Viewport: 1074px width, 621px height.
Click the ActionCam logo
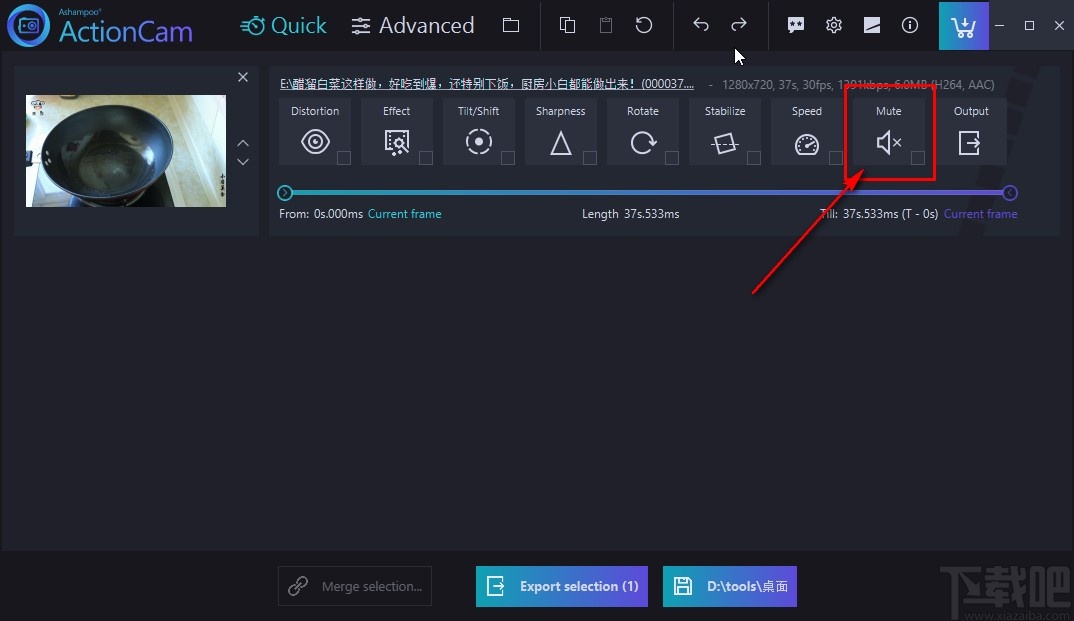100,26
